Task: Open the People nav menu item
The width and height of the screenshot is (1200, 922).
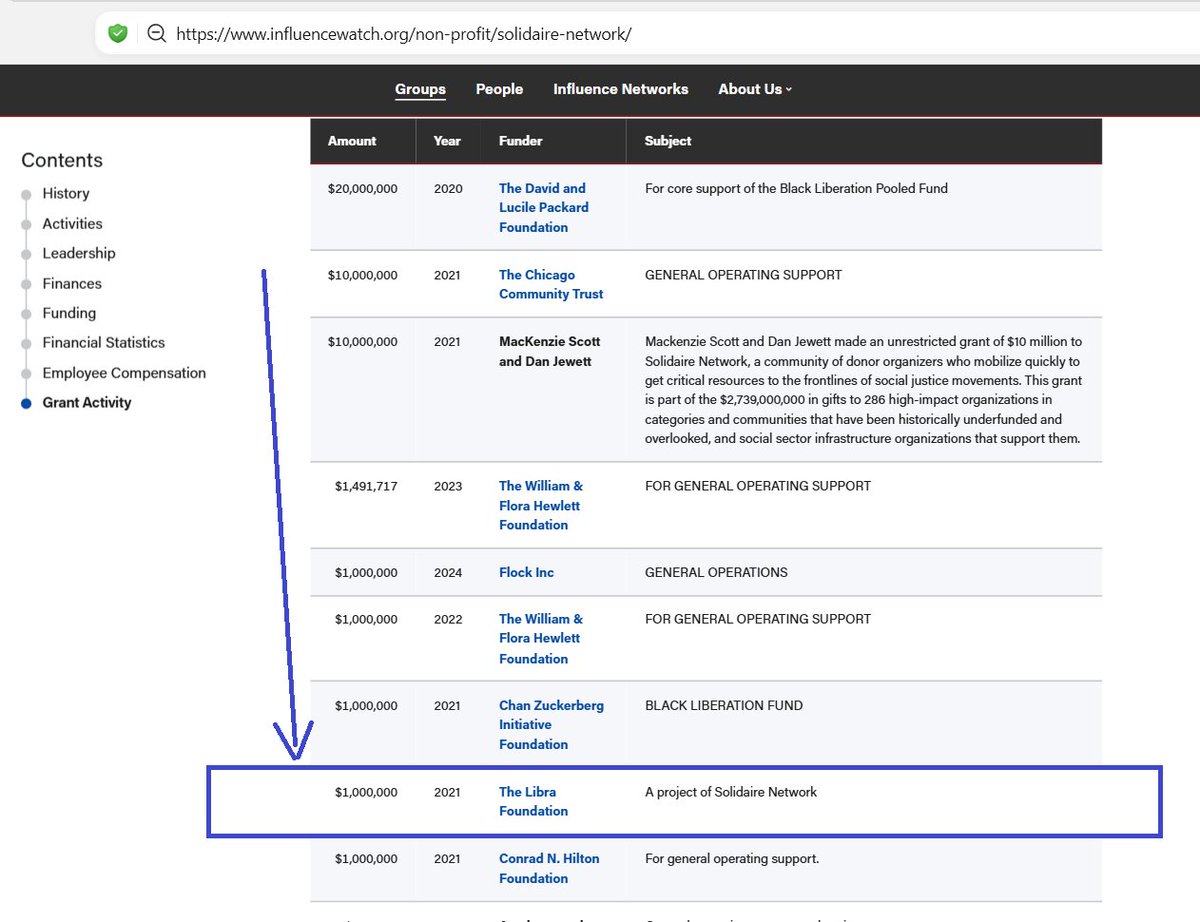Action: coord(499,89)
